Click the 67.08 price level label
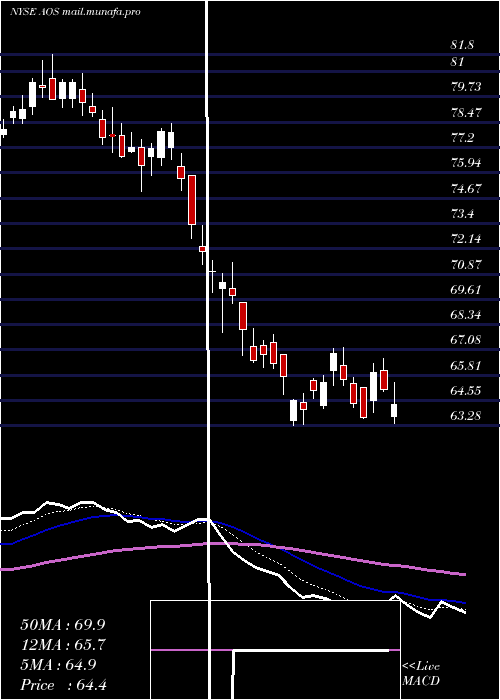500x700 pixels. point(466,340)
